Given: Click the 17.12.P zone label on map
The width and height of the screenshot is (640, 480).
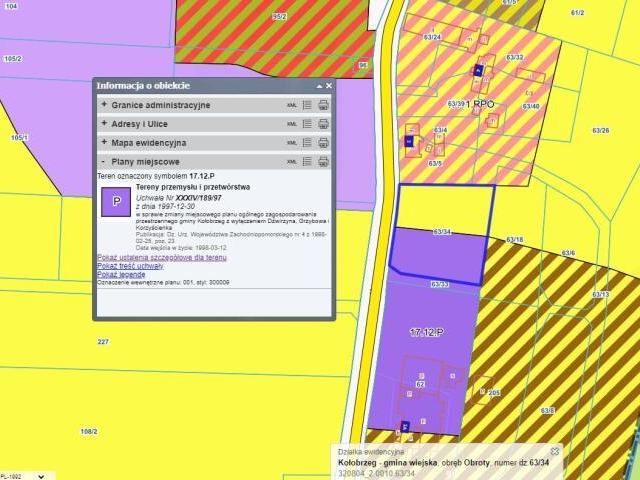Looking at the screenshot, I should click(424, 330).
